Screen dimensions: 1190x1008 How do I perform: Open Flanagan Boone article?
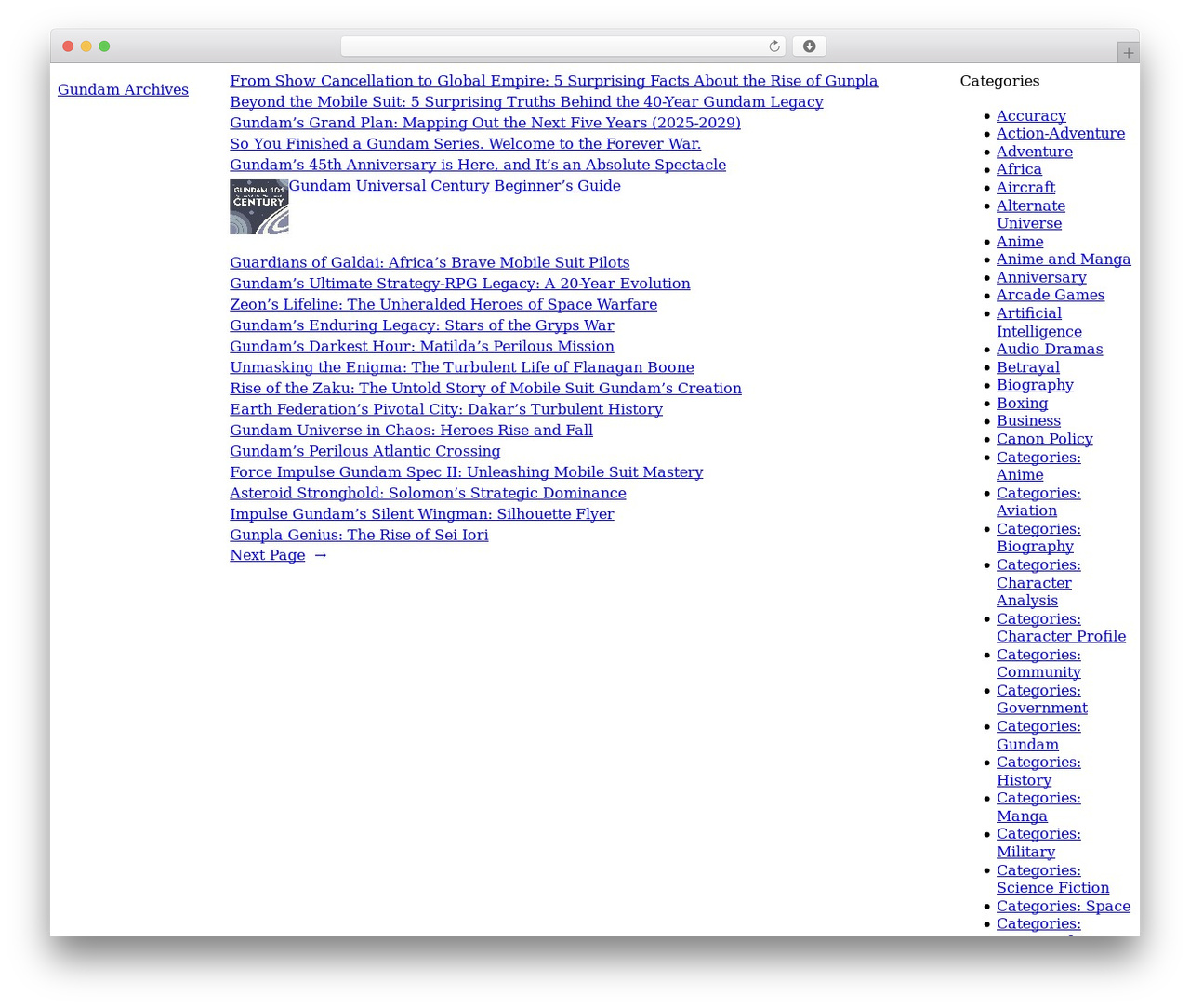pyautogui.click(x=462, y=367)
